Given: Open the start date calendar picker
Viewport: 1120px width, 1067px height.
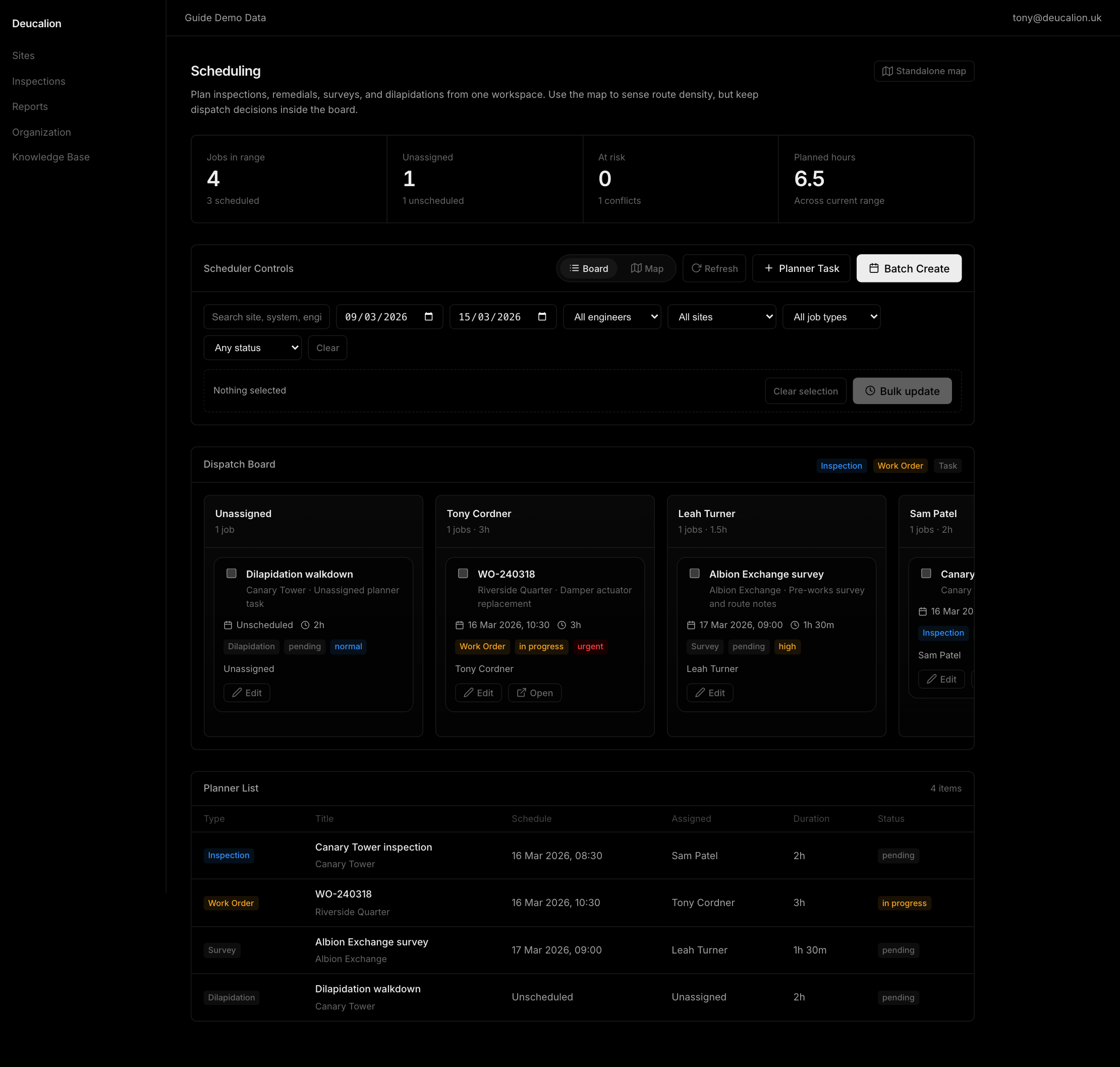Looking at the screenshot, I should [429, 317].
